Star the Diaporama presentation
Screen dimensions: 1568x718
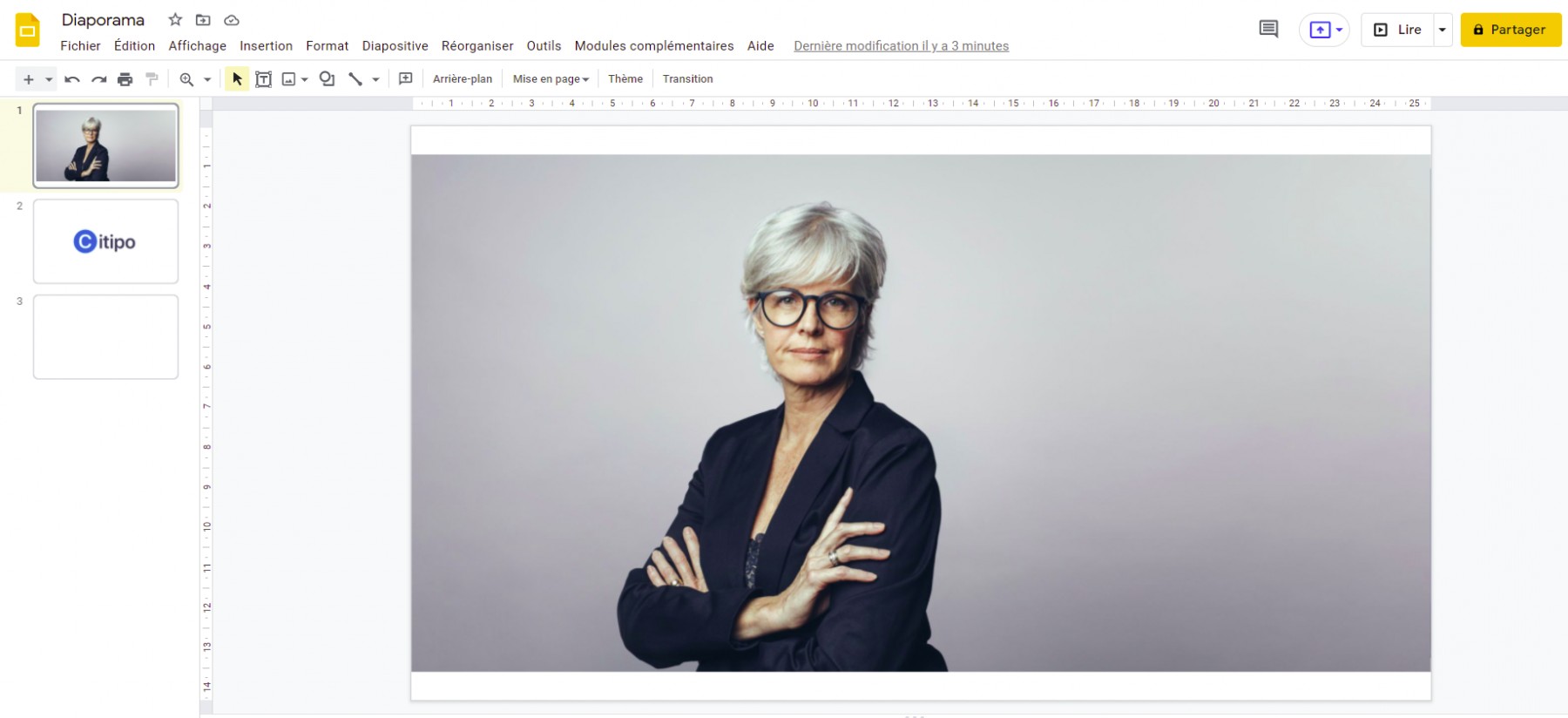click(175, 20)
